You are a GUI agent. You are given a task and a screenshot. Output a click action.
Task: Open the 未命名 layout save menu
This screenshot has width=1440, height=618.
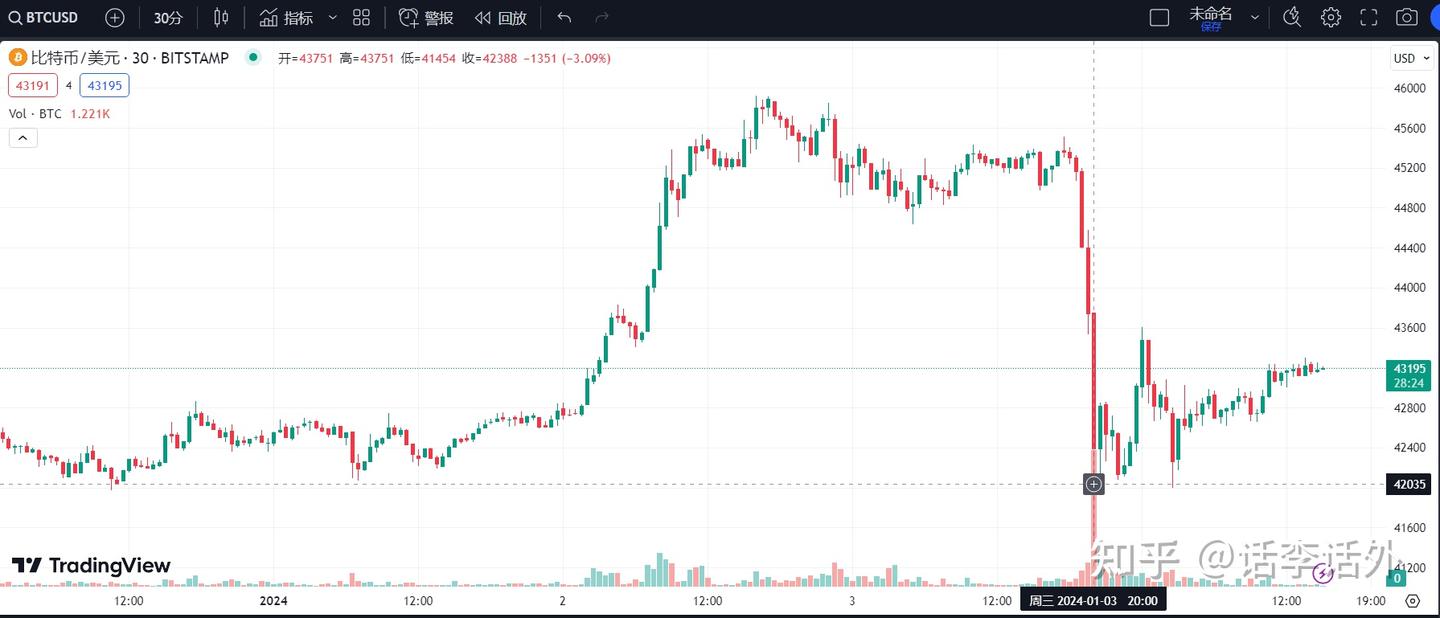[1211, 18]
